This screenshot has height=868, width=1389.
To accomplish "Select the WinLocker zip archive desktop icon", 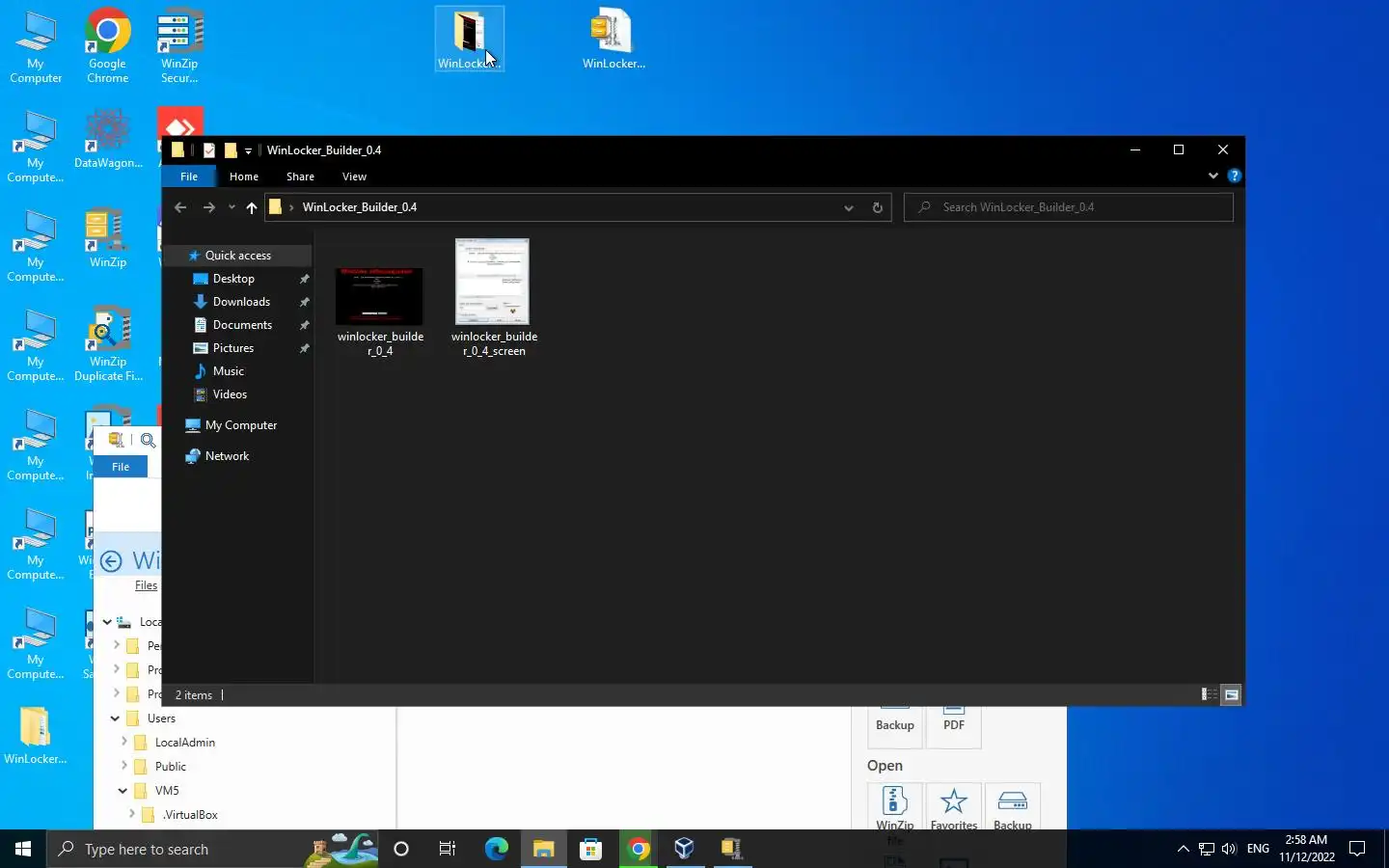I will [x=613, y=40].
